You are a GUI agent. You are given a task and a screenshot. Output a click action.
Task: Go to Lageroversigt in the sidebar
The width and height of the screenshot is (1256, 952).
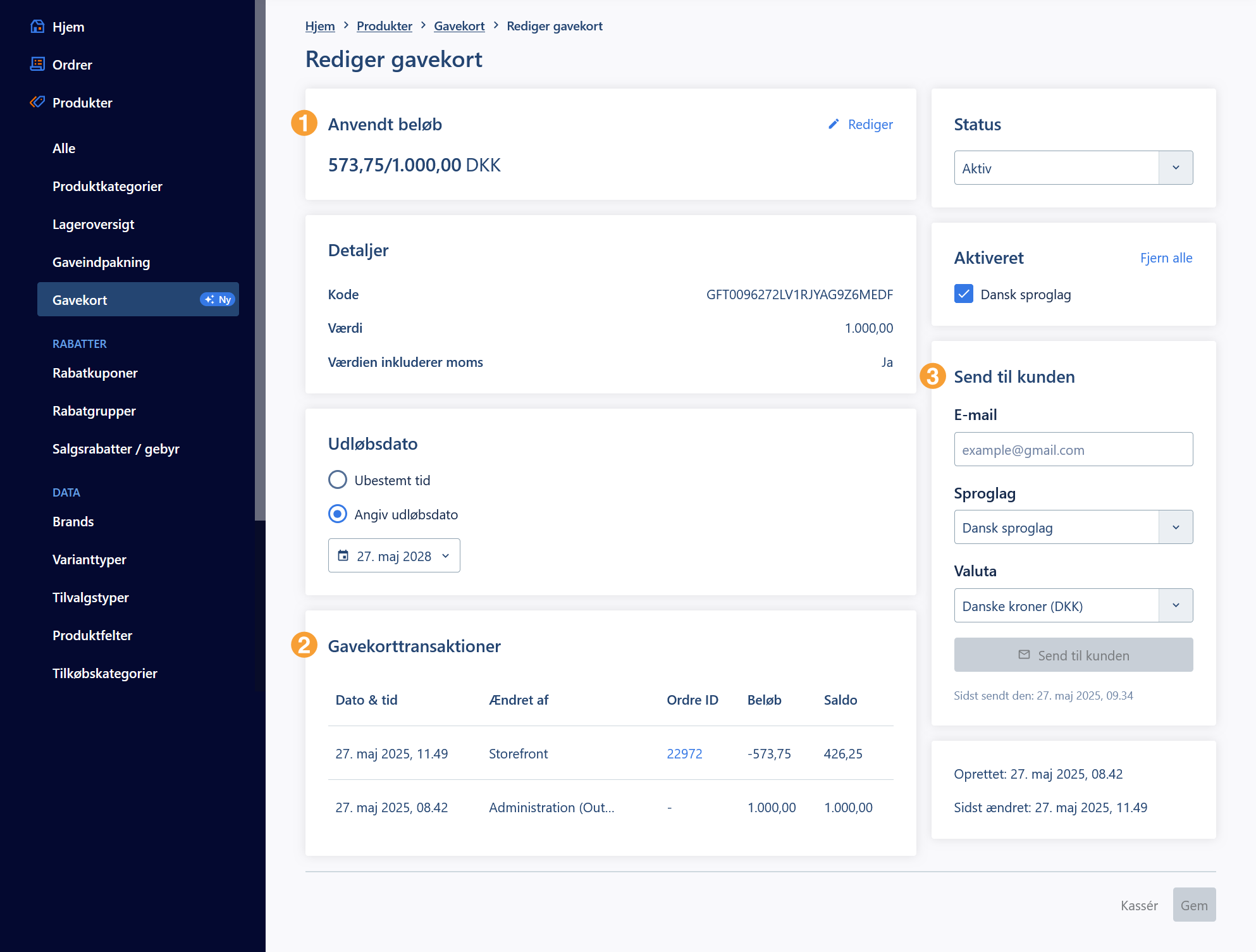click(94, 225)
